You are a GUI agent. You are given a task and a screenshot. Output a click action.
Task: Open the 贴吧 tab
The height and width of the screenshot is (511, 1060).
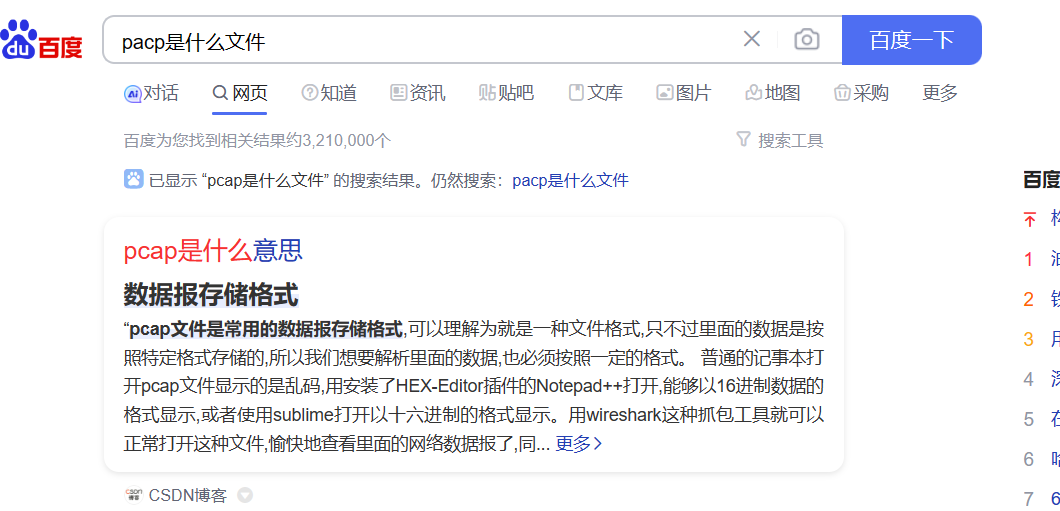point(506,93)
